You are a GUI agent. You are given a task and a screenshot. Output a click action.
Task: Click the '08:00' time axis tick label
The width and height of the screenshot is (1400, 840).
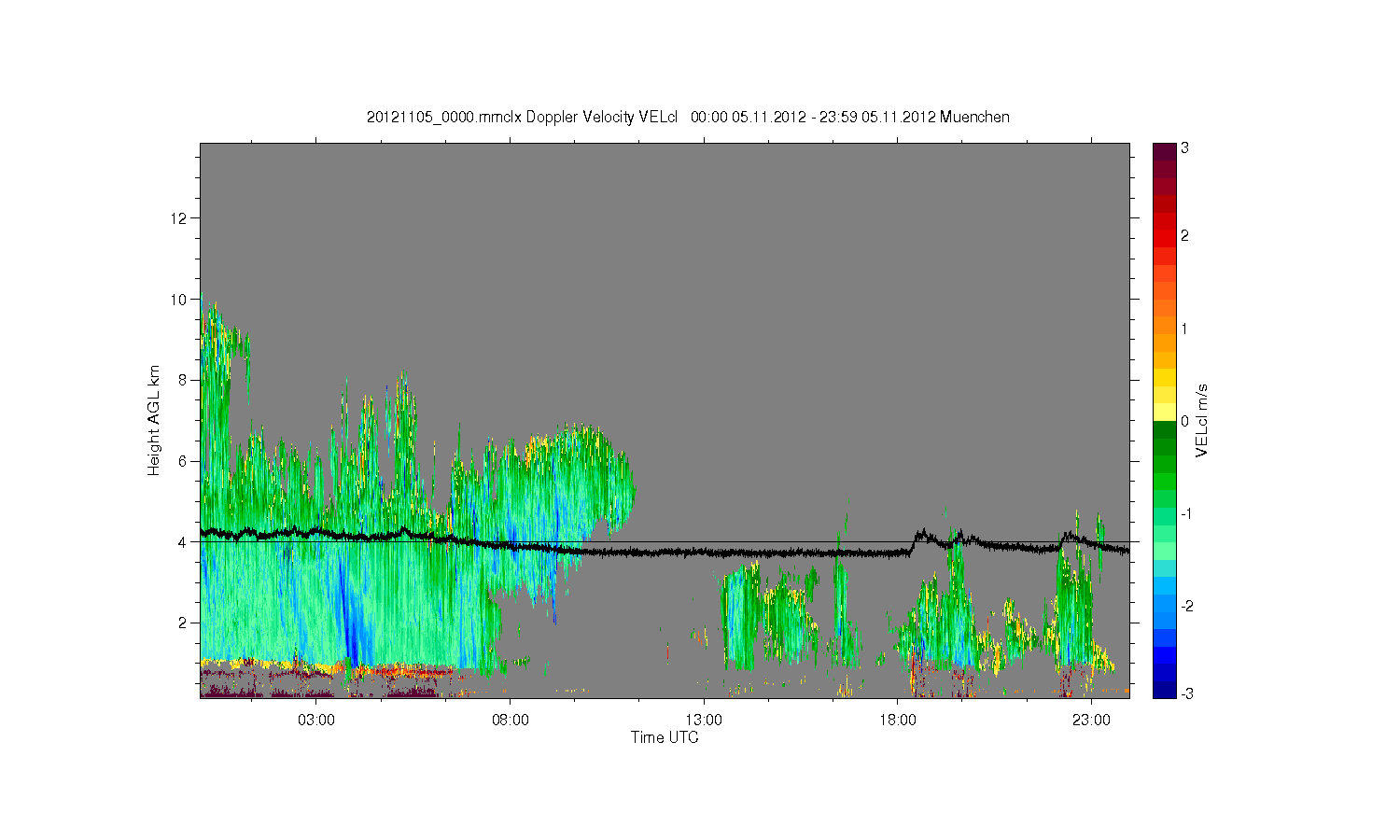pyautogui.click(x=511, y=721)
